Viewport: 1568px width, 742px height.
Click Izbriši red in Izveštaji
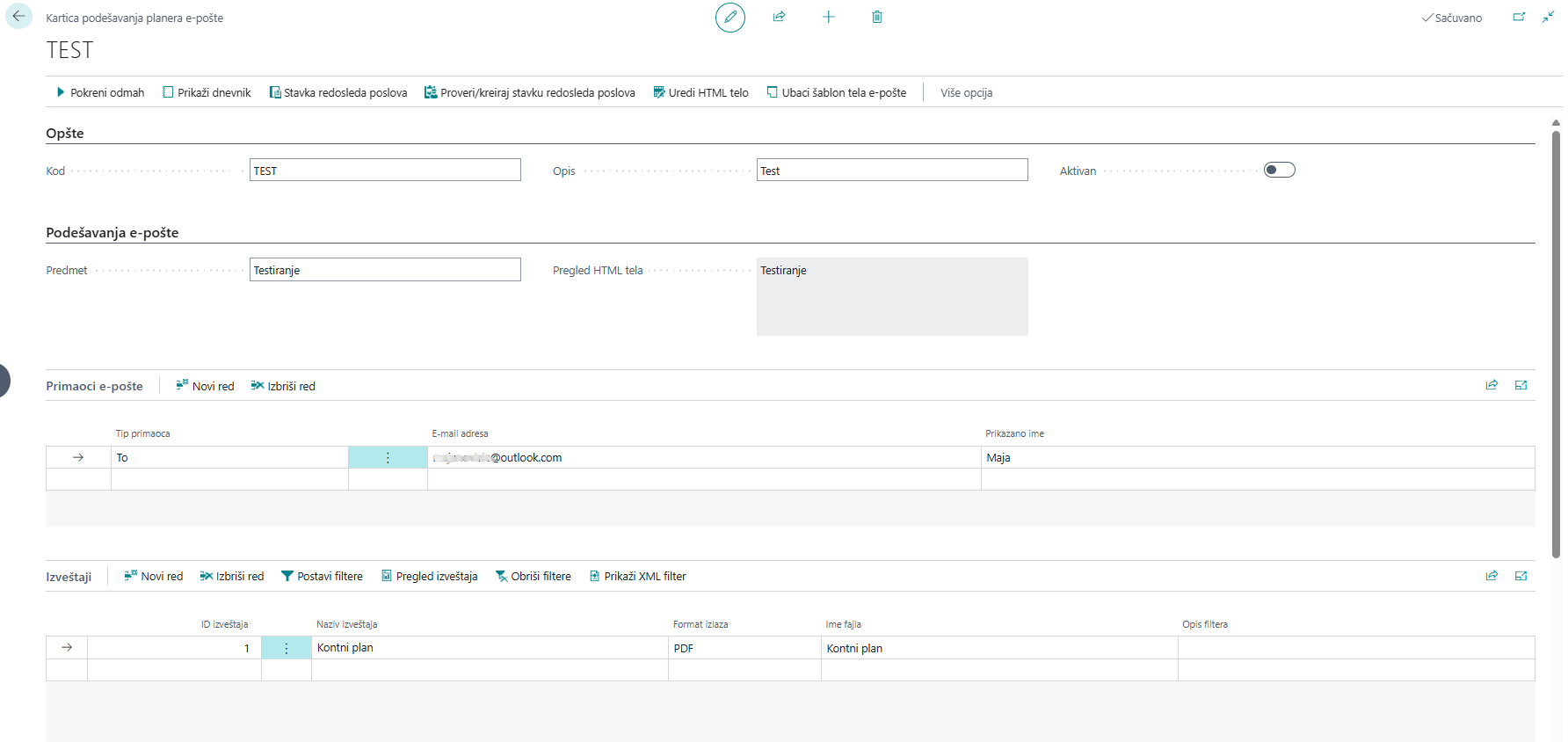pyautogui.click(x=232, y=576)
